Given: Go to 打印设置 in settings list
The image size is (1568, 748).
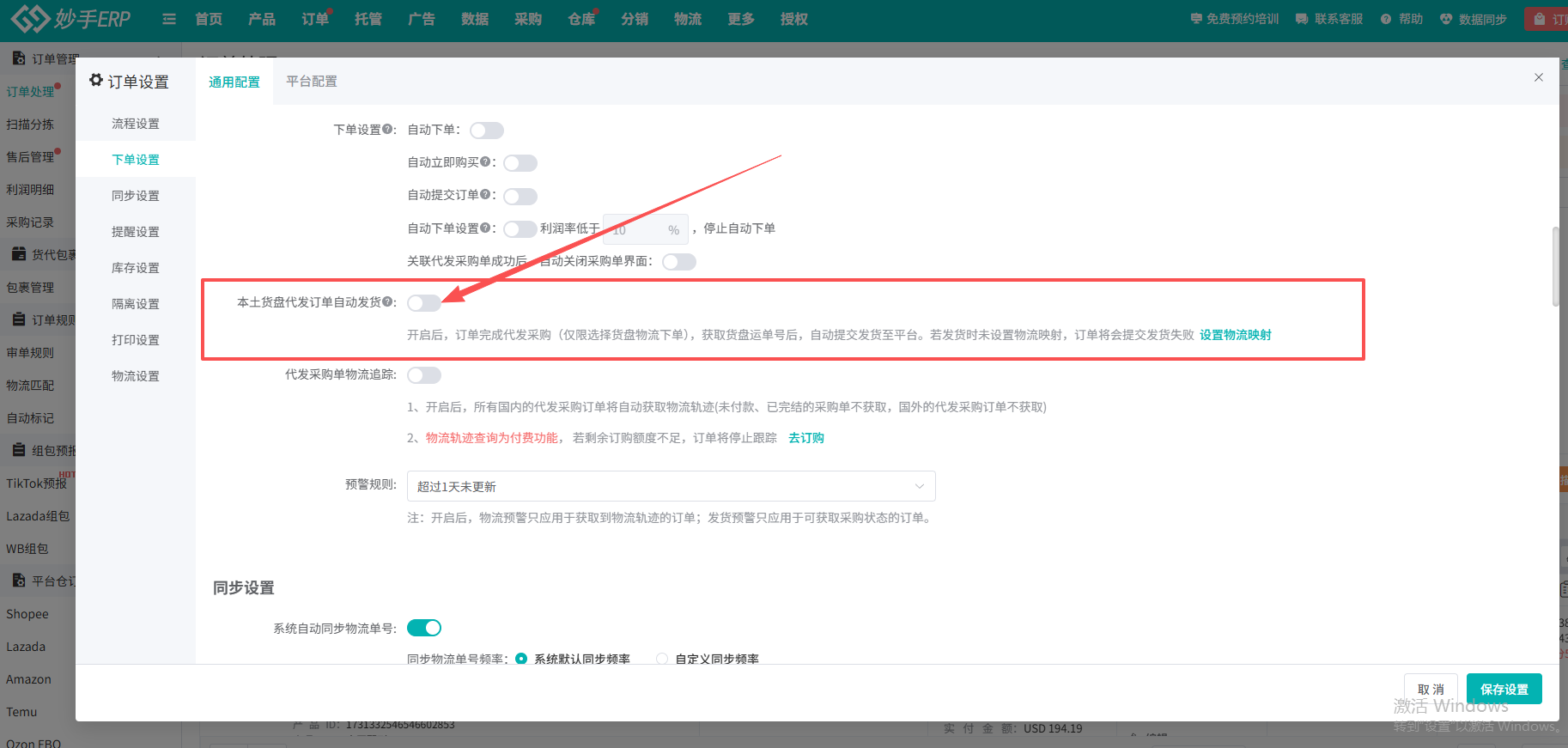Looking at the screenshot, I should click(136, 340).
